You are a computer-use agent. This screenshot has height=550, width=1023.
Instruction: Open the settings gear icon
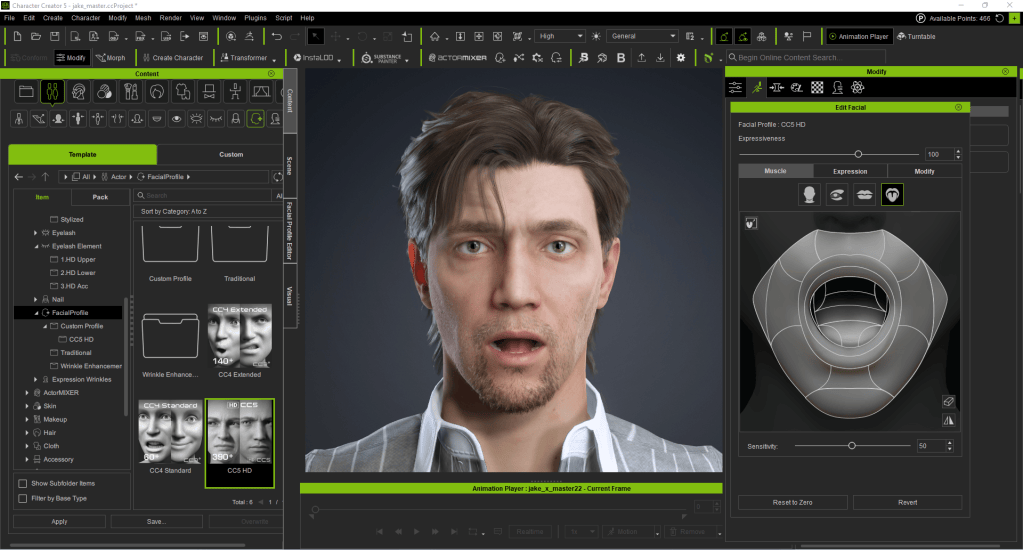(680, 57)
